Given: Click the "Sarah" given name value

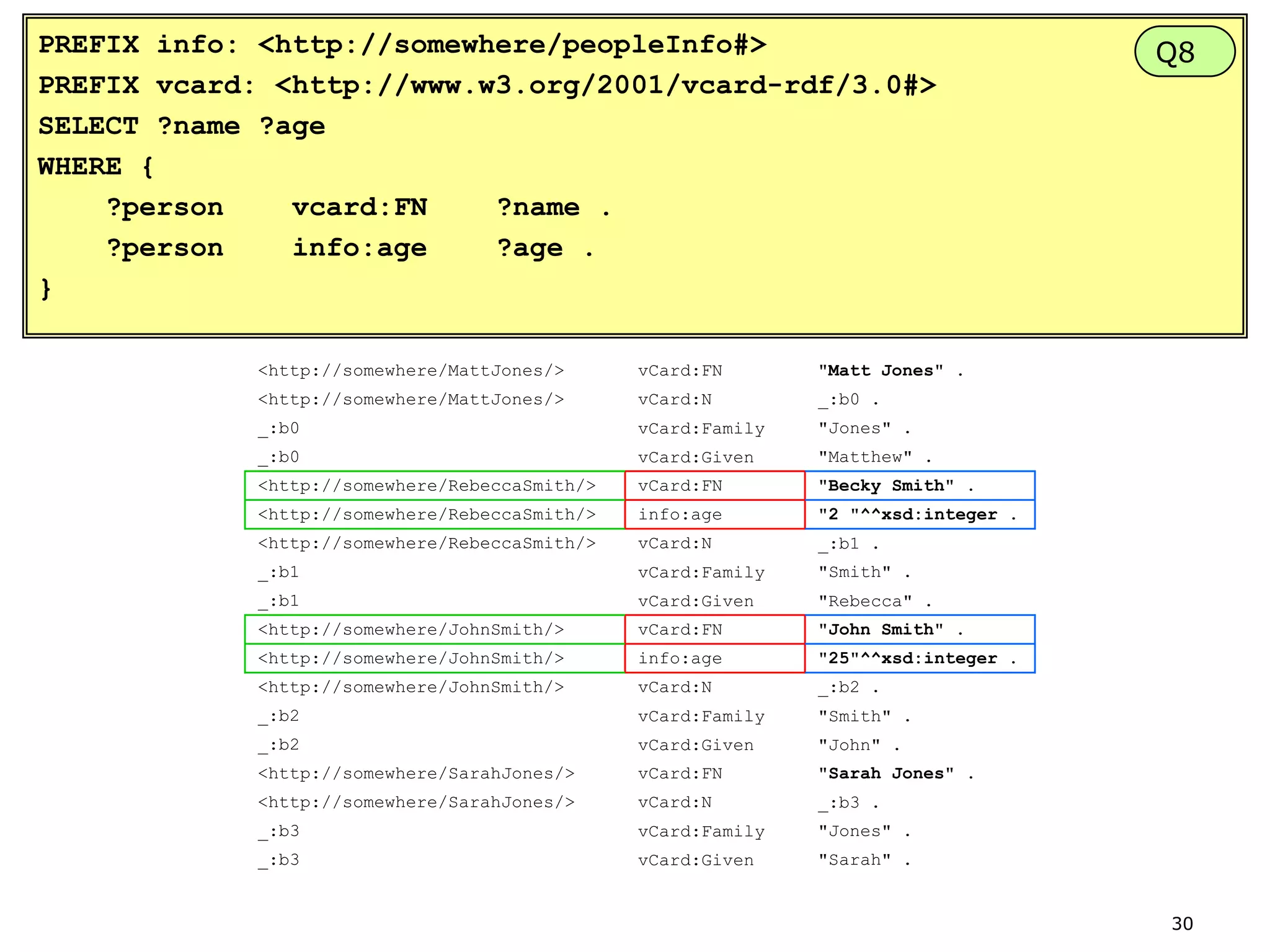Looking at the screenshot, I should pos(855,860).
